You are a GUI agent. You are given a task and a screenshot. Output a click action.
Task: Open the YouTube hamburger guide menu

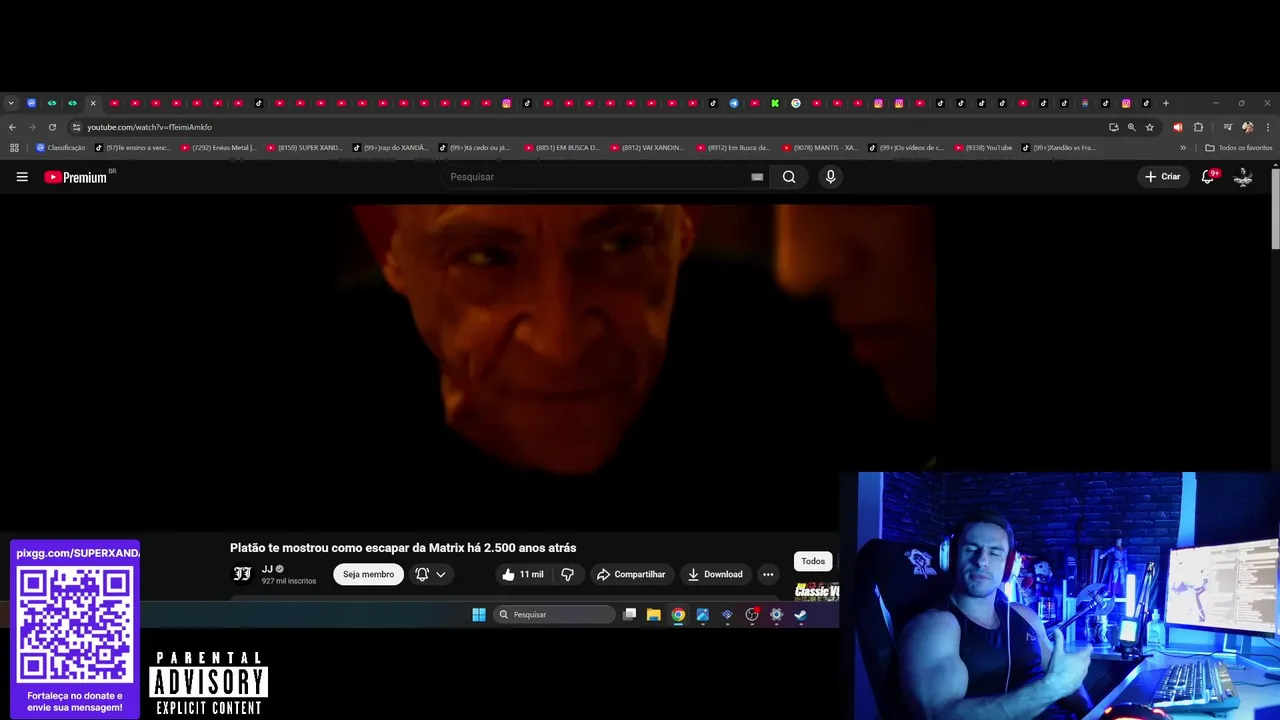(x=22, y=177)
